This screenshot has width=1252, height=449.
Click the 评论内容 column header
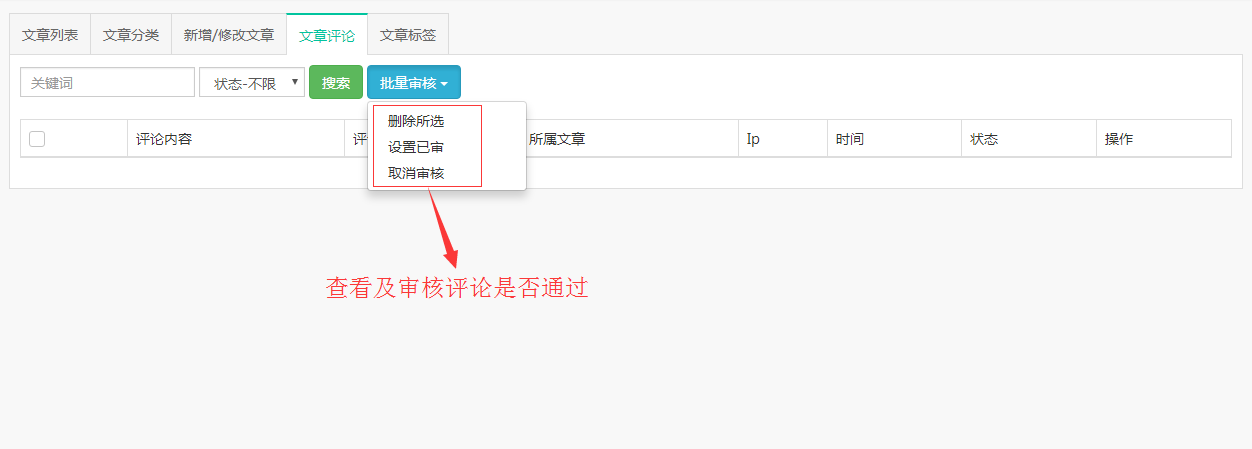pyautogui.click(x=164, y=139)
